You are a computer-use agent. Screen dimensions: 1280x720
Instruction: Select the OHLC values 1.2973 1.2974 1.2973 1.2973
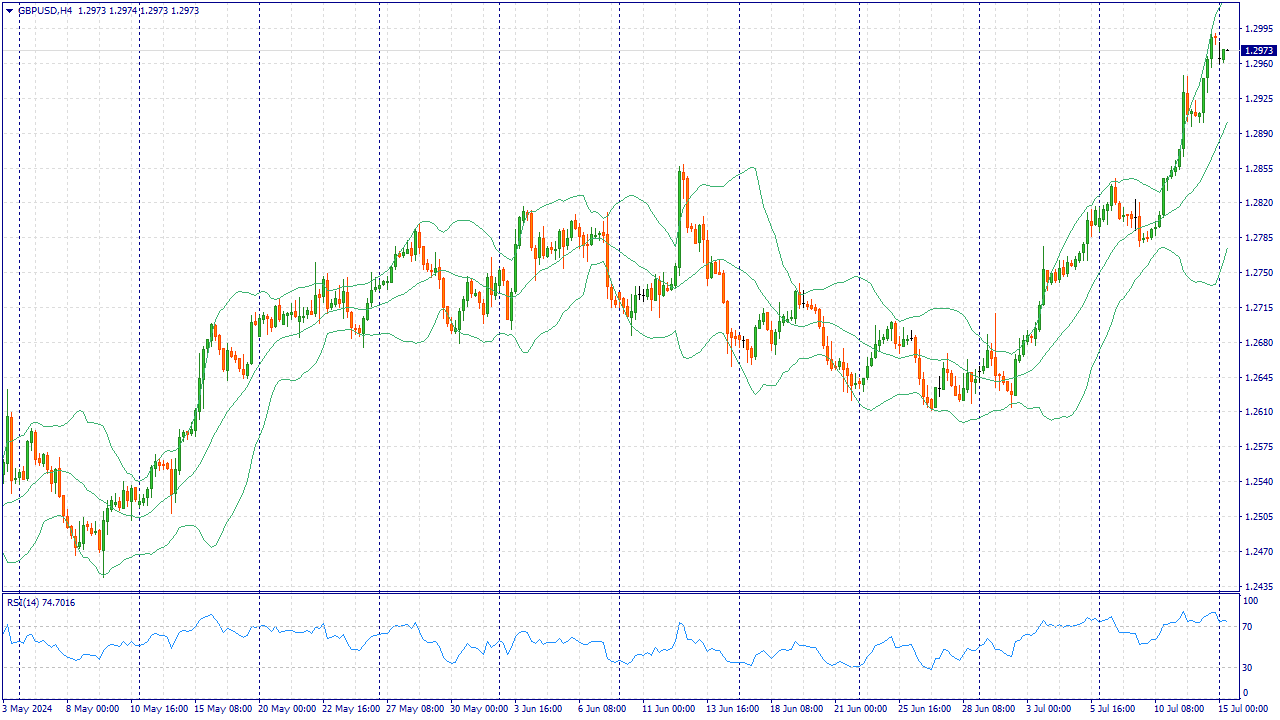point(139,10)
